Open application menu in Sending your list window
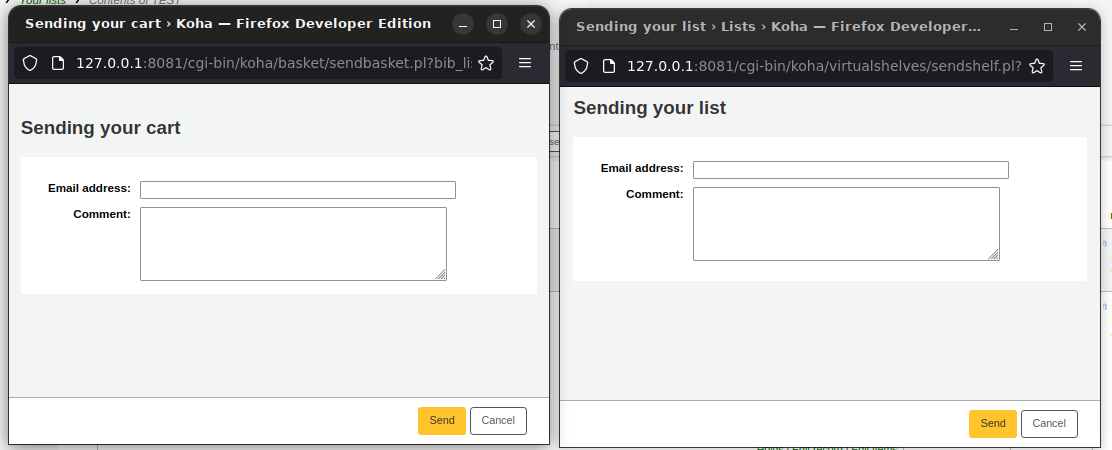The height and width of the screenshot is (450, 1112). pyautogui.click(x=1076, y=66)
